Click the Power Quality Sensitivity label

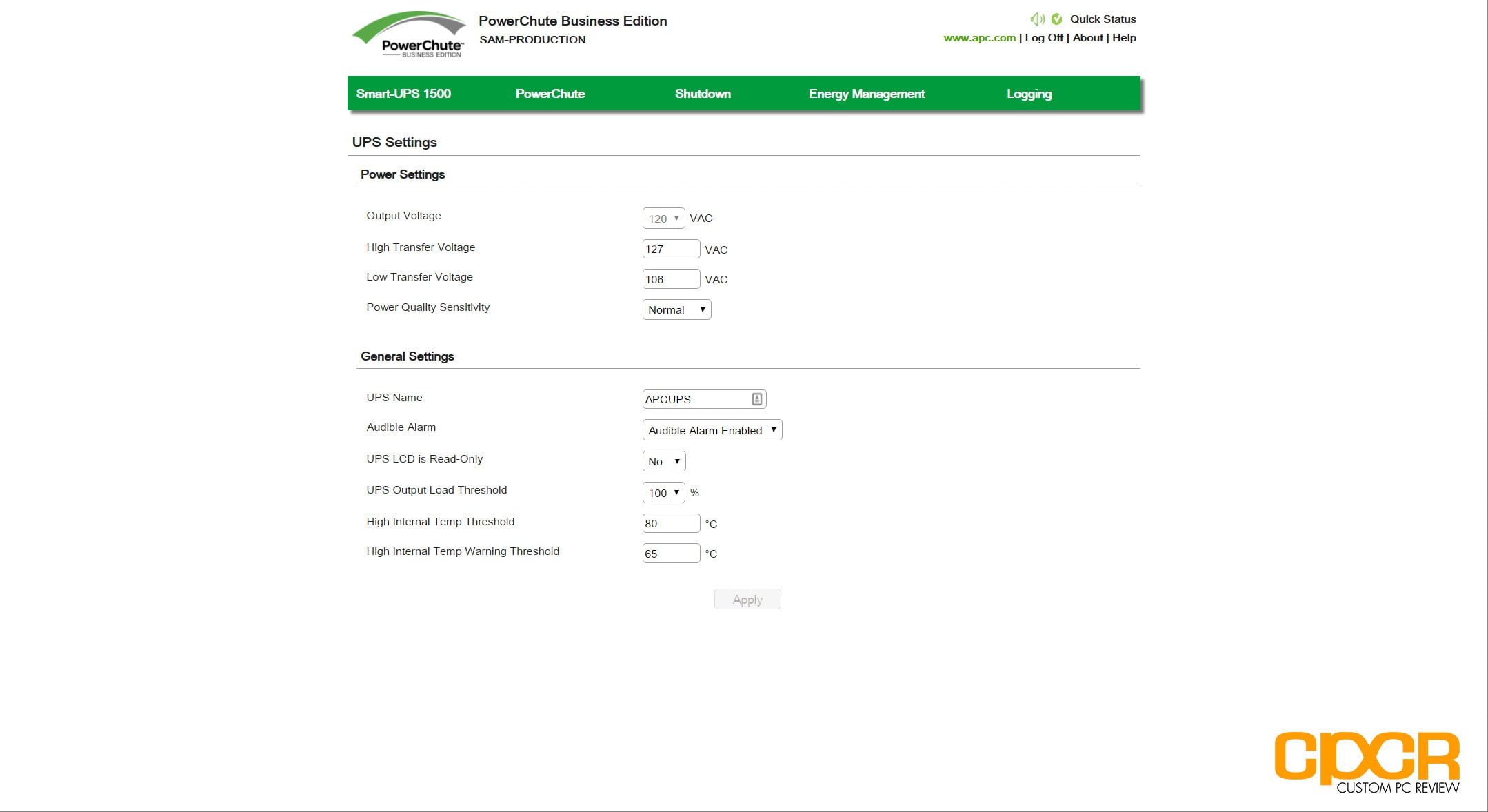point(428,307)
